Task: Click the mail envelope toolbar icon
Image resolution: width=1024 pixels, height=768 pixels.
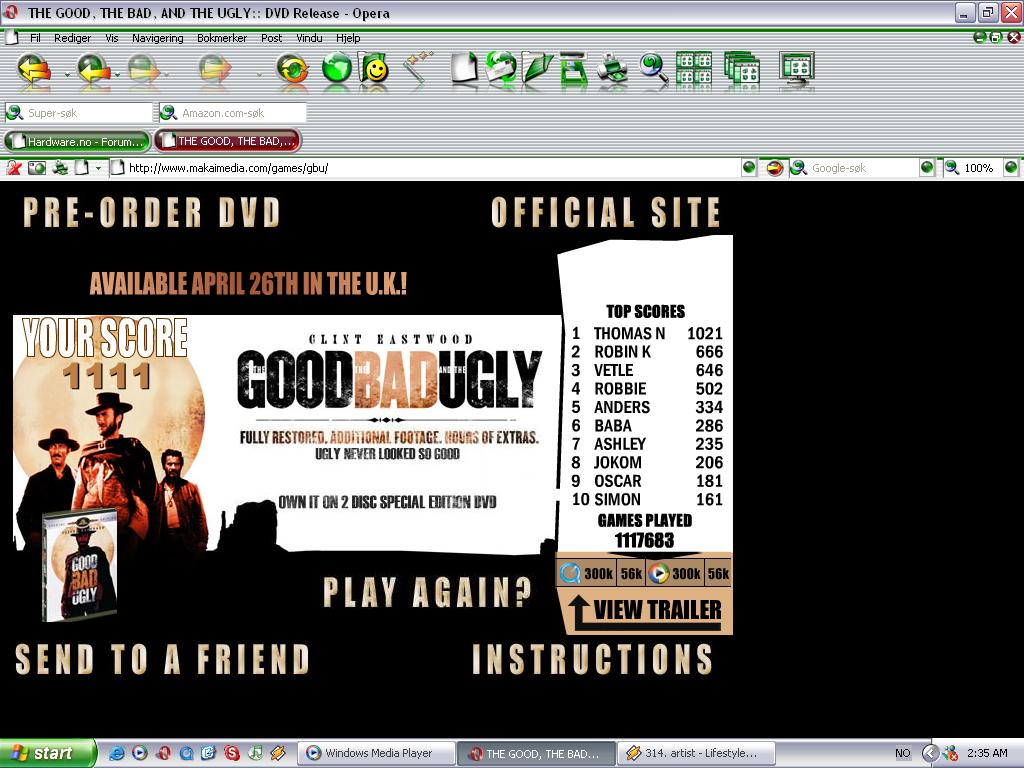Action: pyautogui.click(x=501, y=69)
